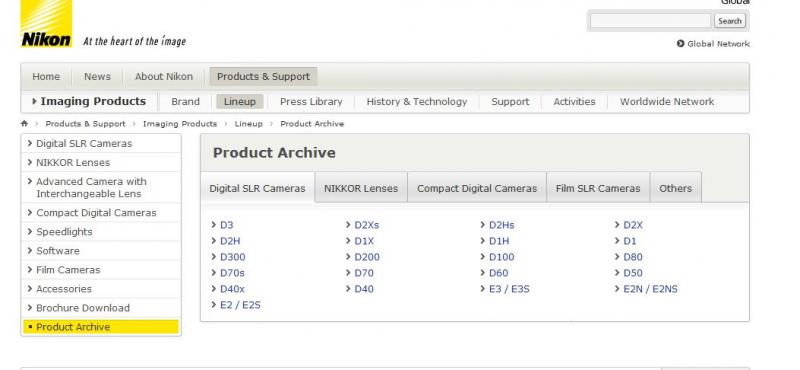The image size is (800, 370).
Task: Open the D40x product link
Action: coord(232,289)
